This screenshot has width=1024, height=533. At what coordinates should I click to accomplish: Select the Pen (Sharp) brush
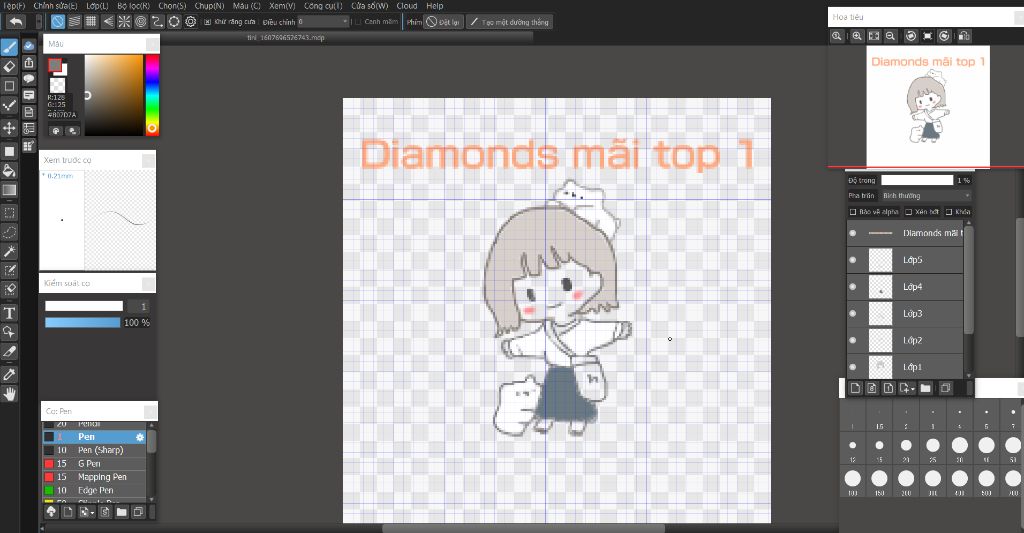click(95, 450)
